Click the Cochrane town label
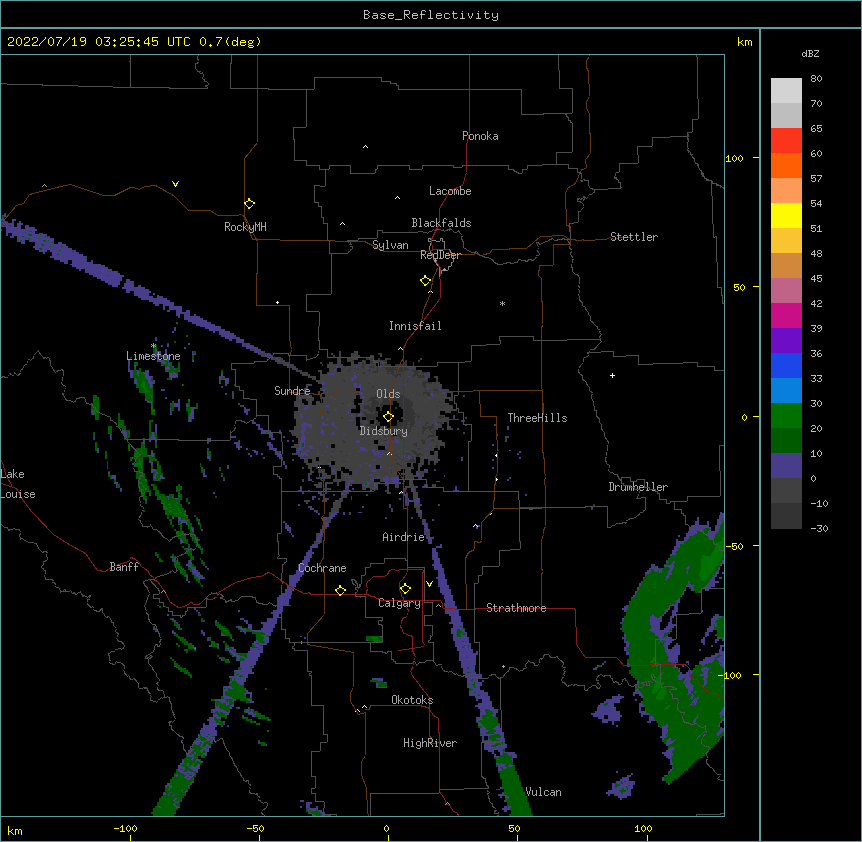This screenshot has height=842, width=862. point(322,568)
